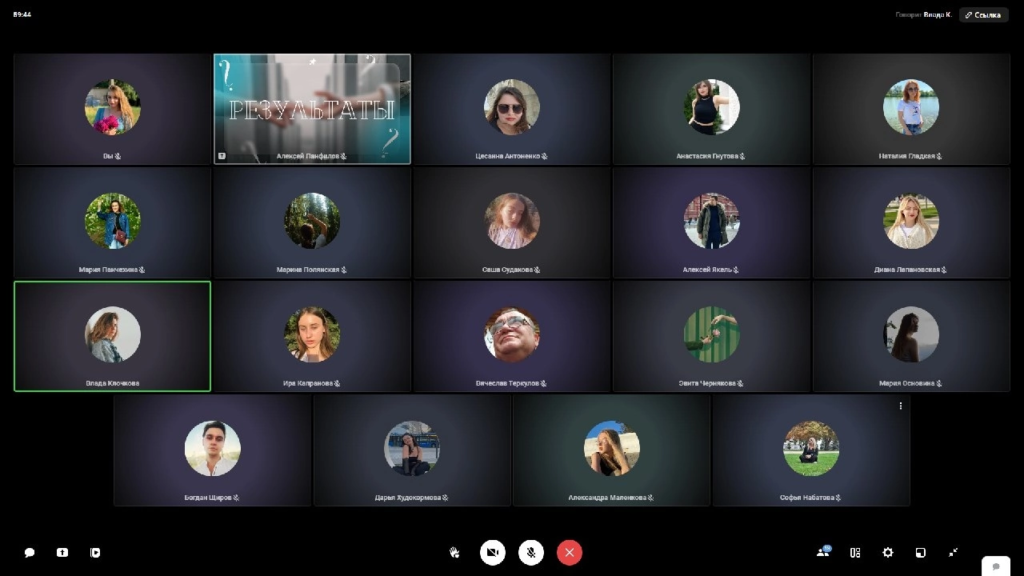Image resolution: width=1024 pixels, height=576 pixels.
Task: Click Вячеслав Терехов's participant tile
Action: pos(512,336)
